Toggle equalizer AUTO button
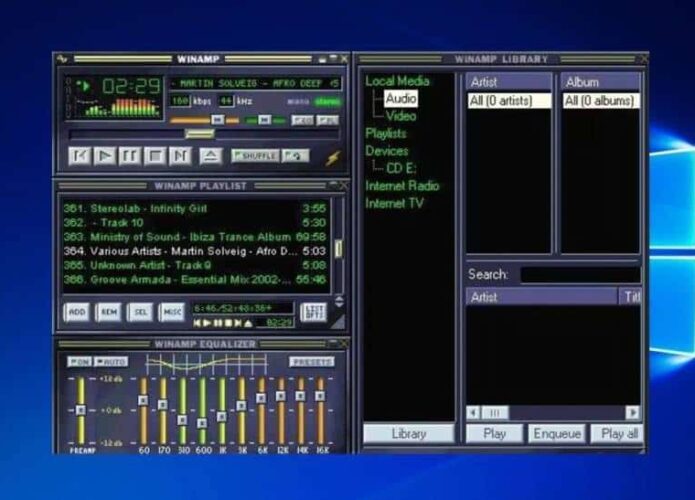Screen dimensions: 695x500 [x=111, y=362]
